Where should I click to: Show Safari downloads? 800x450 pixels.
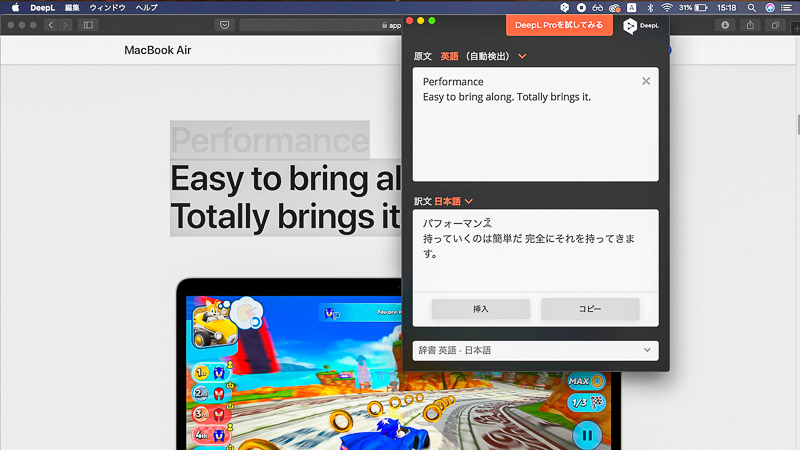coord(725,25)
